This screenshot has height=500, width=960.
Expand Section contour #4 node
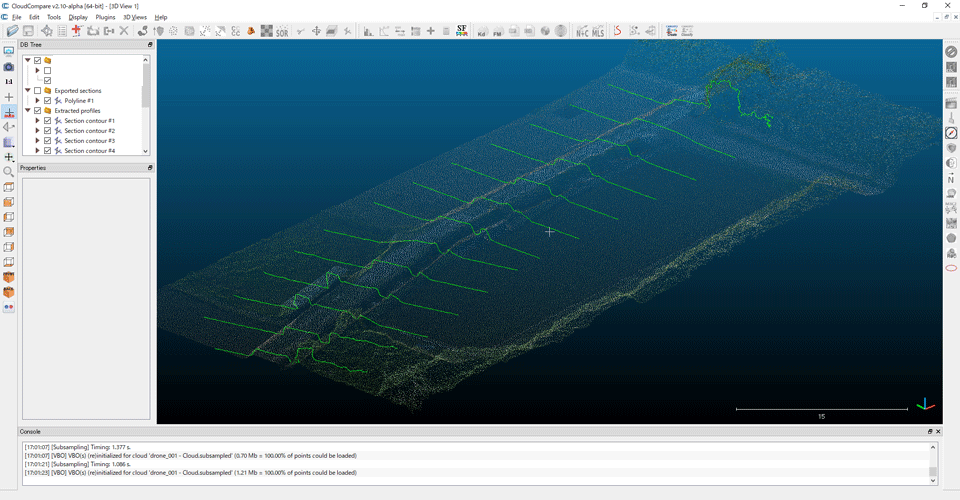coord(37,151)
